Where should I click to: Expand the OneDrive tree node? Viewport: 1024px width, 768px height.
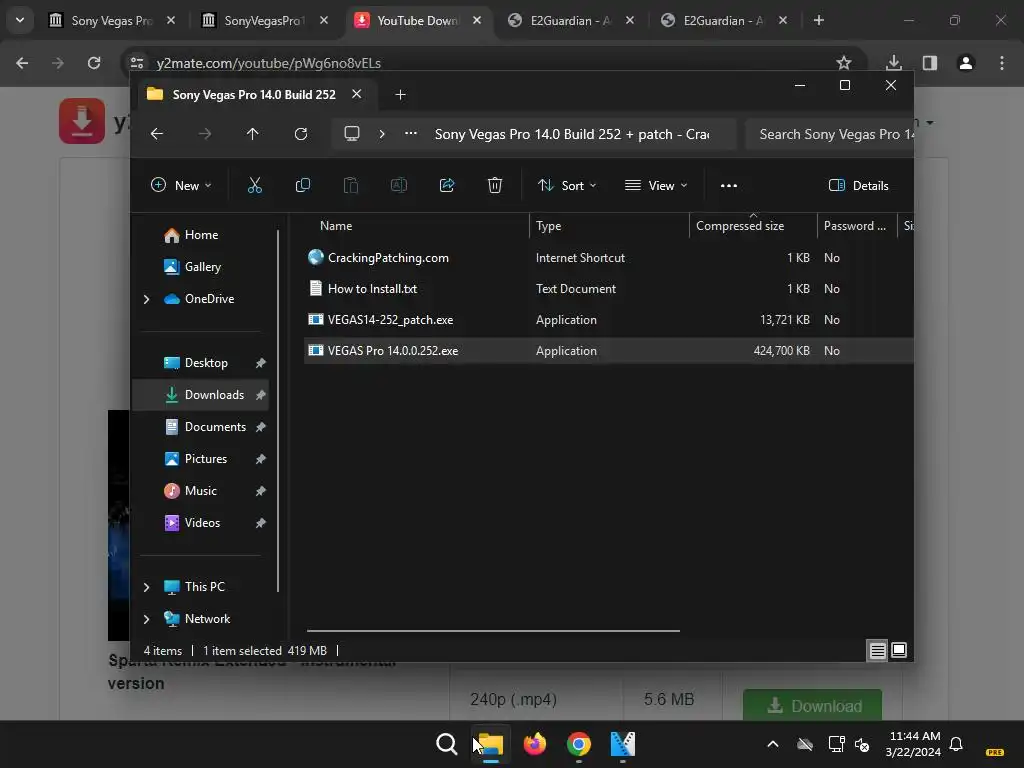coord(146,299)
